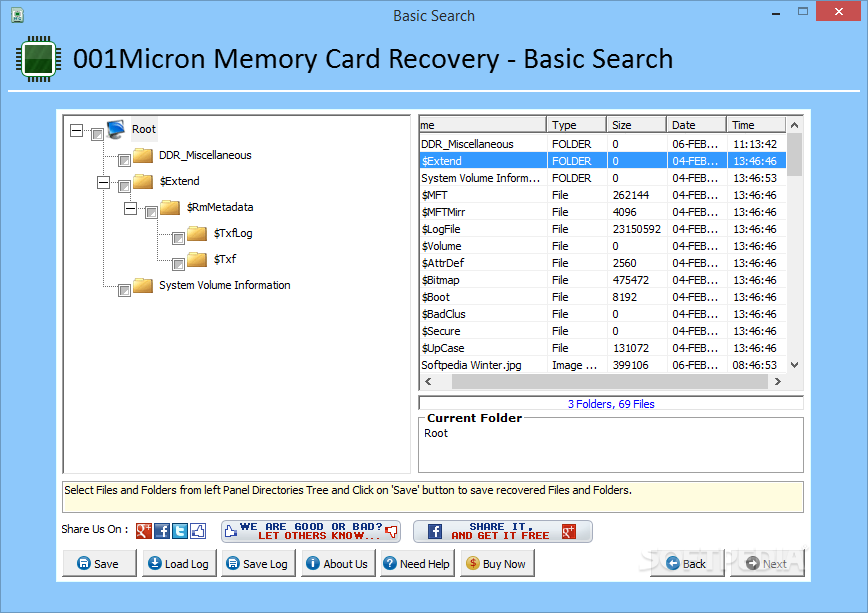Tick the $Extend checkbox
Viewport: 868px width, 613px height.
click(x=124, y=186)
